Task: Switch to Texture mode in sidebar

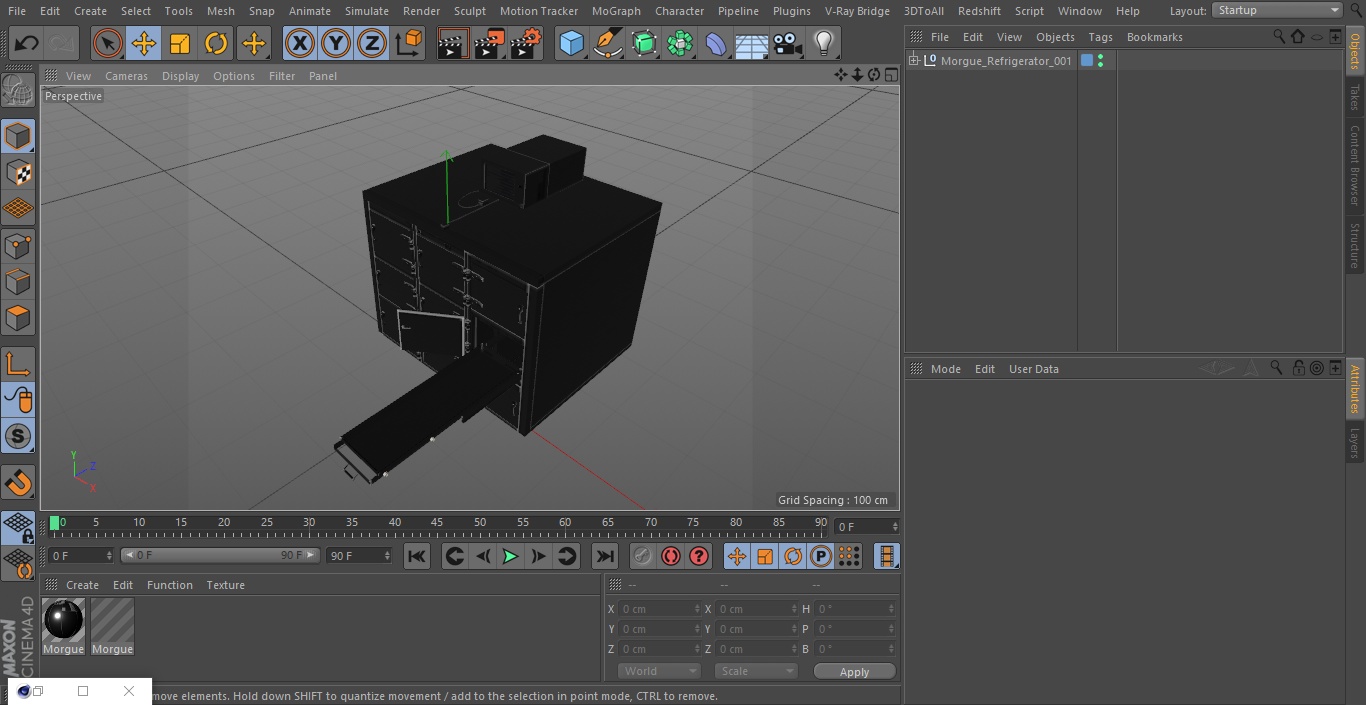Action: [18, 172]
